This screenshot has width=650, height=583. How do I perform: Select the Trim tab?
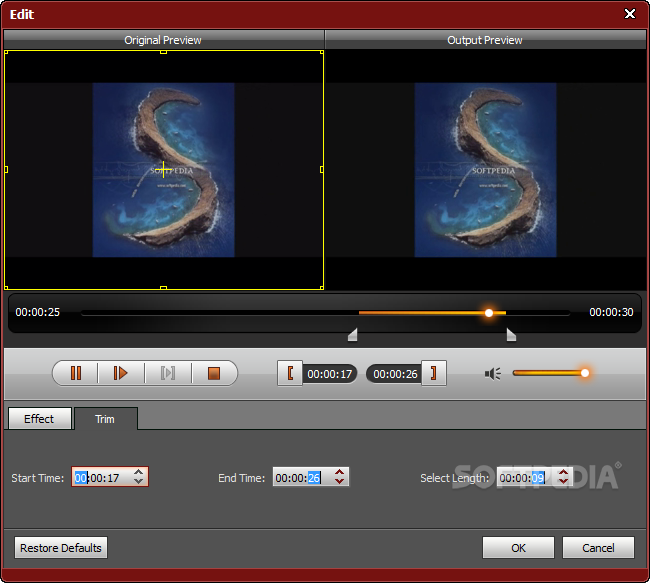pyautogui.click(x=105, y=419)
